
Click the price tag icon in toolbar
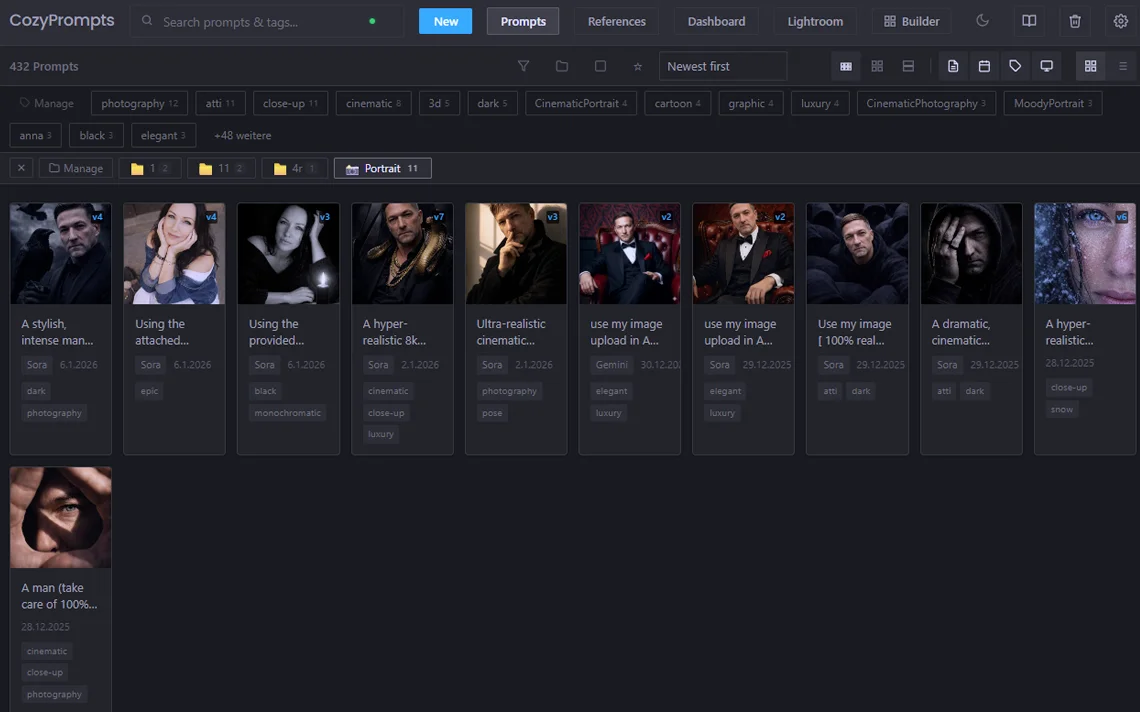pos(1015,66)
